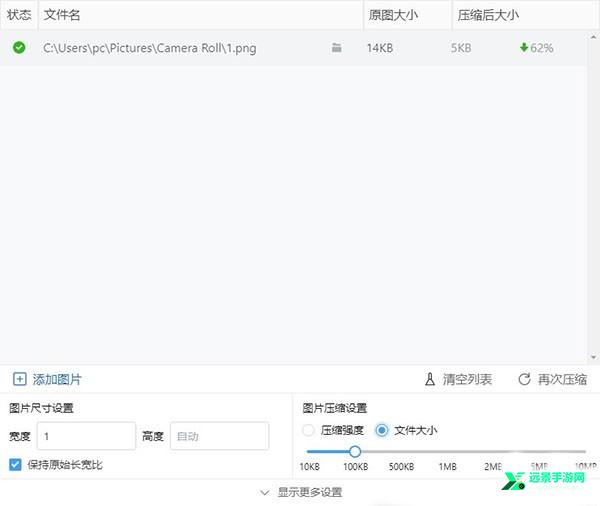Screen dimensions: 600x506
Task: Click the 5KB compressed size cell
Action: coord(461,48)
